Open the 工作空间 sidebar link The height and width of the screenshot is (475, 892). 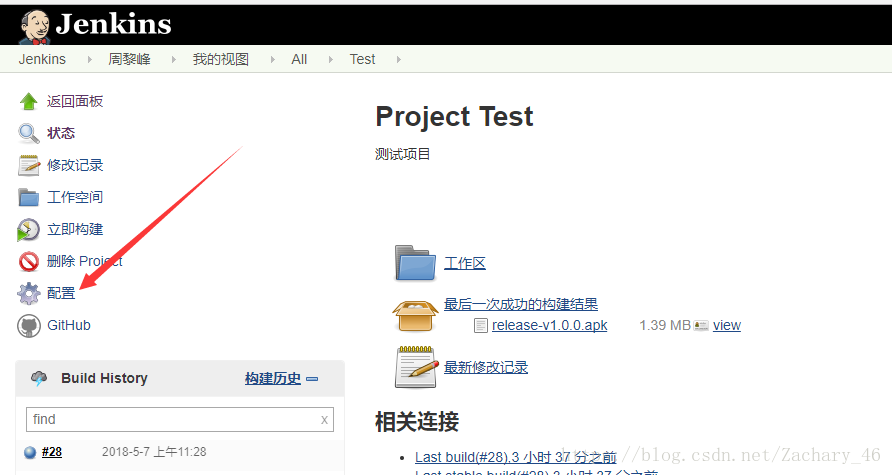click(x=75, y=197)
